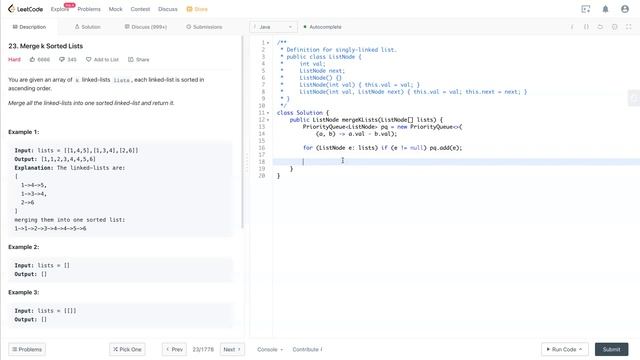This screenshot has width=640, height=360.
Task: Switch to the Description tab
Action: (29, 27)
